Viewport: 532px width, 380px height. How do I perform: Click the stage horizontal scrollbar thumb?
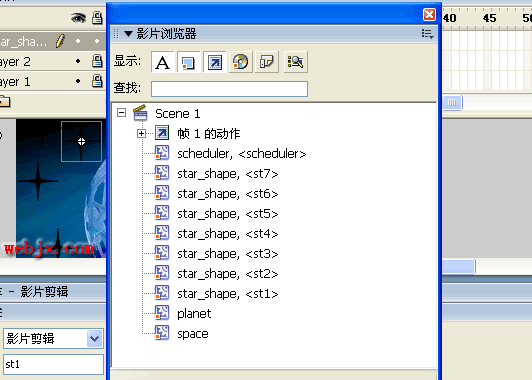[458, 267]
